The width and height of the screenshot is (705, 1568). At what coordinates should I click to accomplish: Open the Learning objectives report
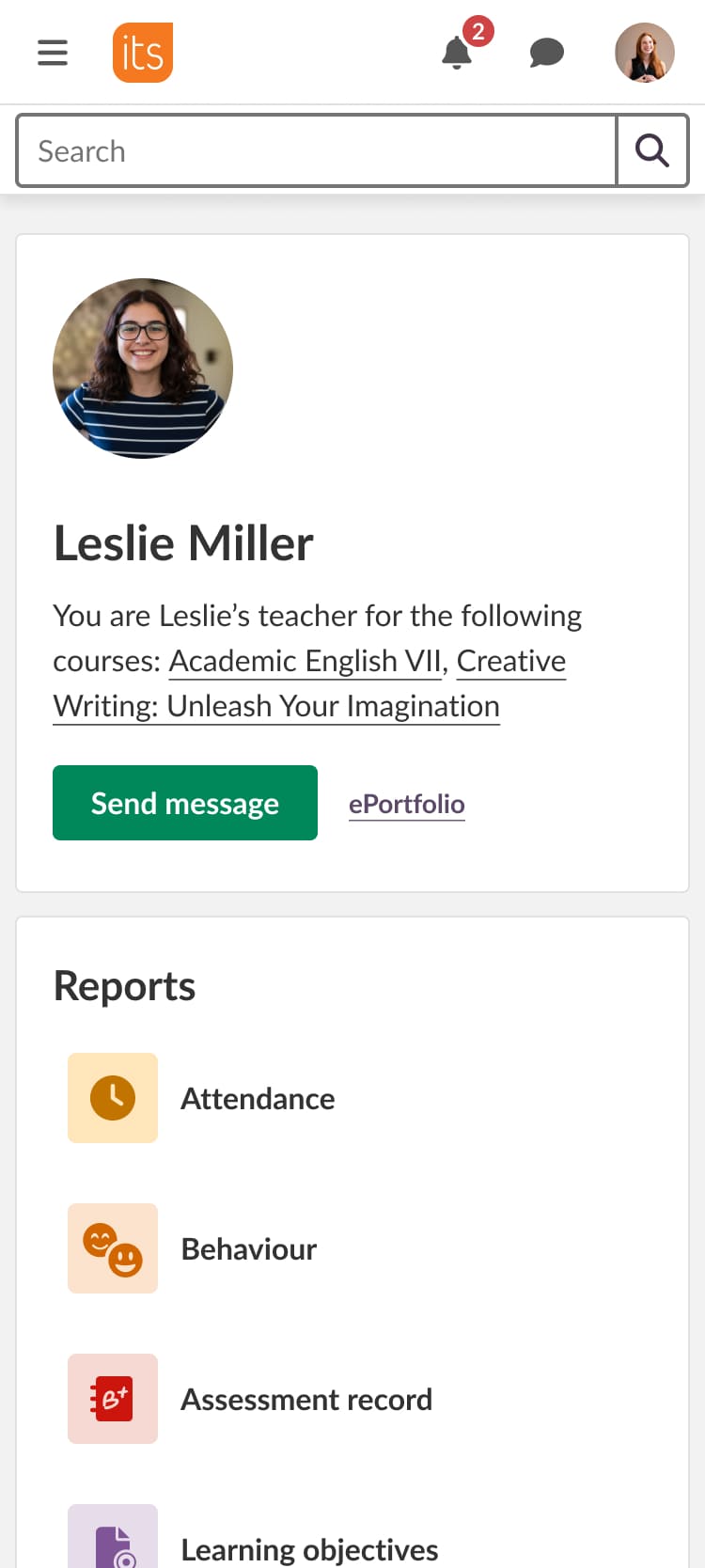point(310,1549)
